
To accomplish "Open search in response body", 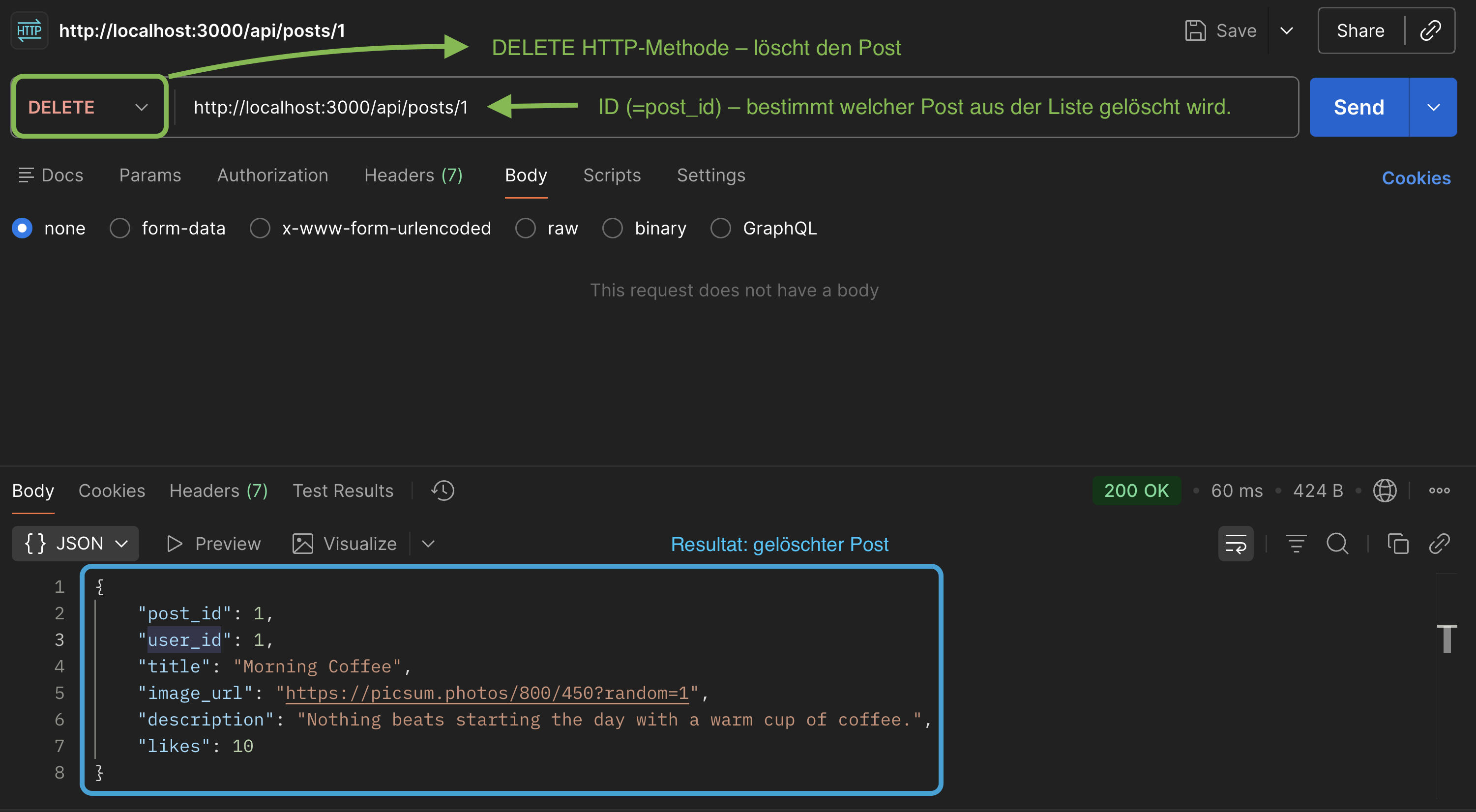I will [1337, 544].
